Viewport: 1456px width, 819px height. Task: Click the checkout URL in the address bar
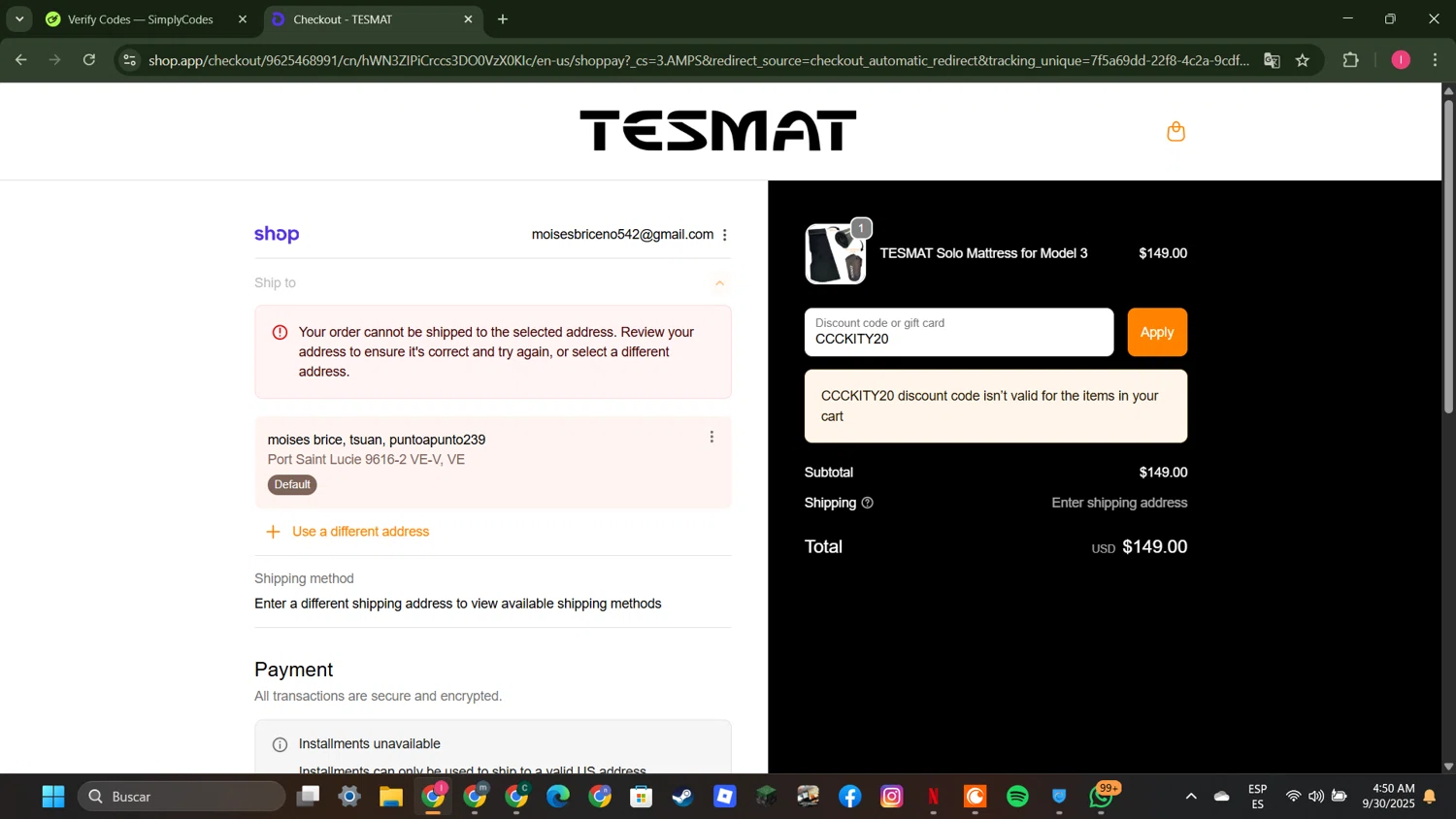(698, 60)
